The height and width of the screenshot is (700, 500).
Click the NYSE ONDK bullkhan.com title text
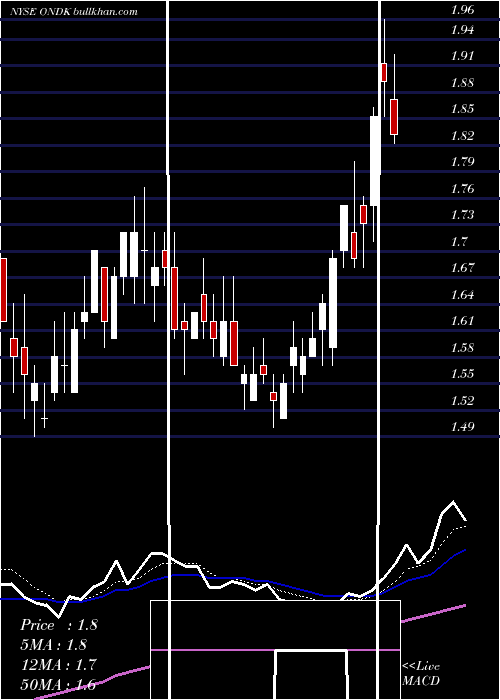[x=74, y=12]
